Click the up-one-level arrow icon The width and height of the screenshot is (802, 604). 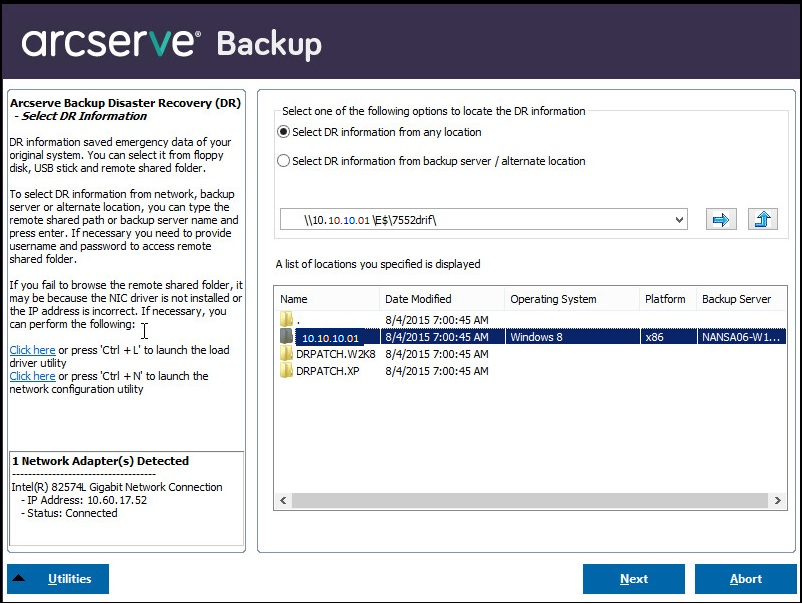763,219
